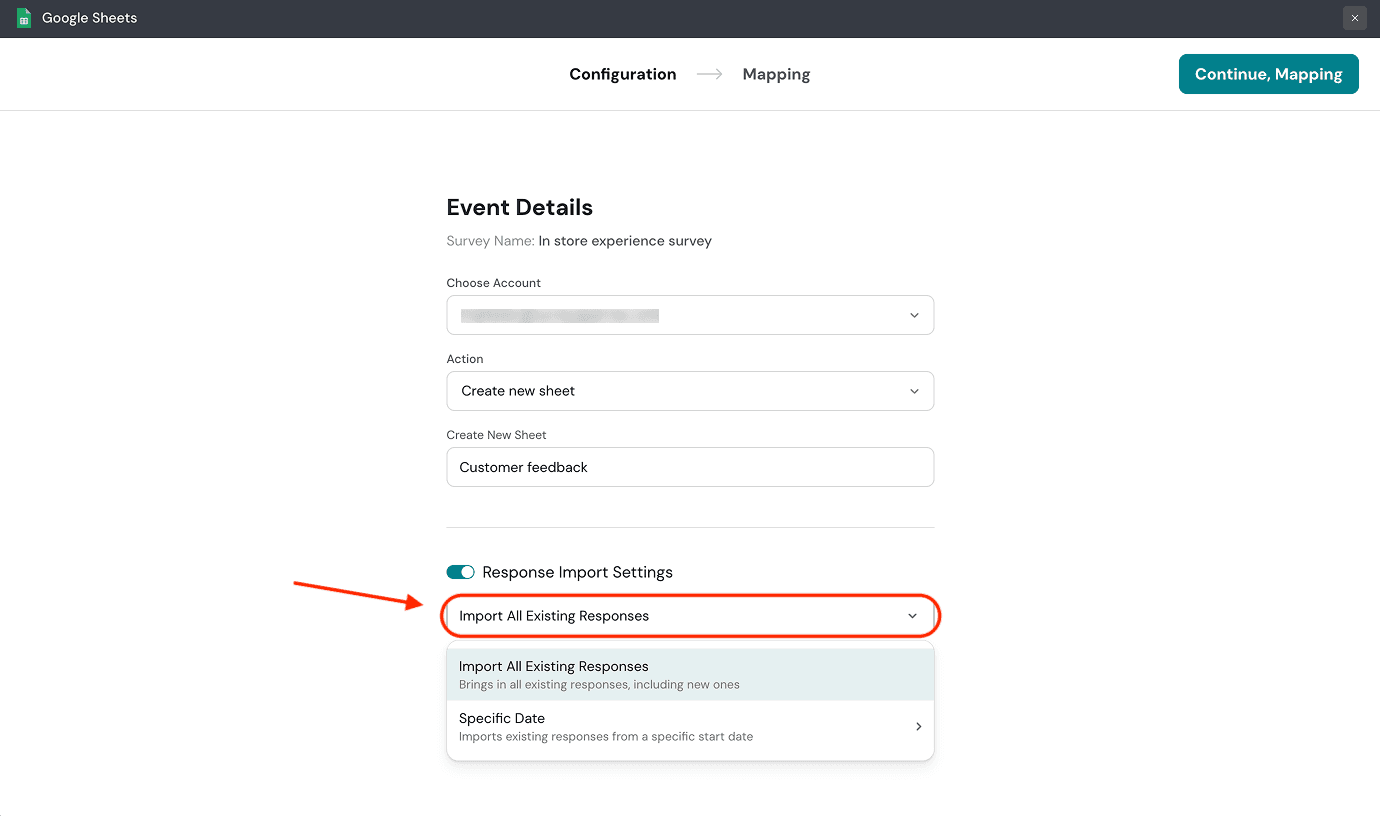Click the Google Sheets logo icon

click(24, 18)
